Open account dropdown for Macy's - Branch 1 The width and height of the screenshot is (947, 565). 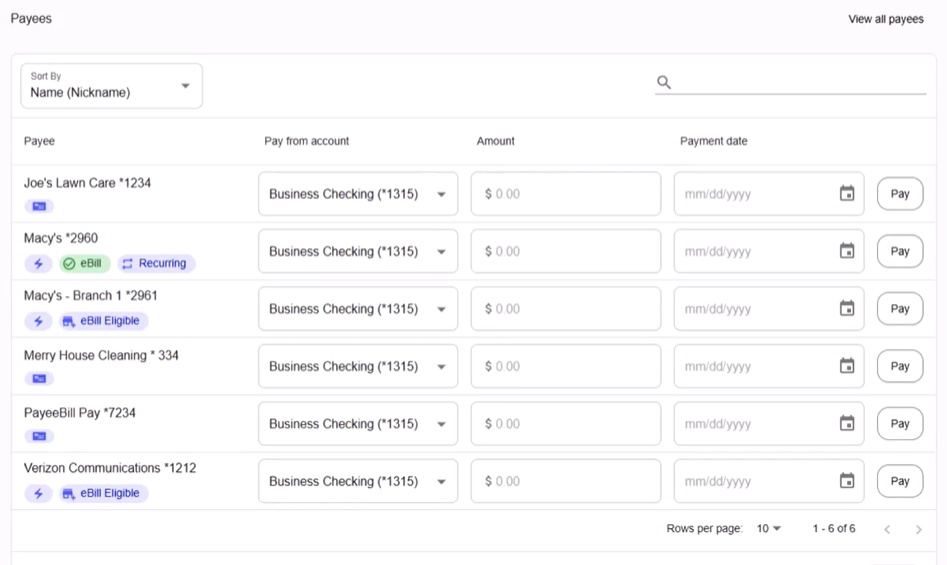pos(357,309)
